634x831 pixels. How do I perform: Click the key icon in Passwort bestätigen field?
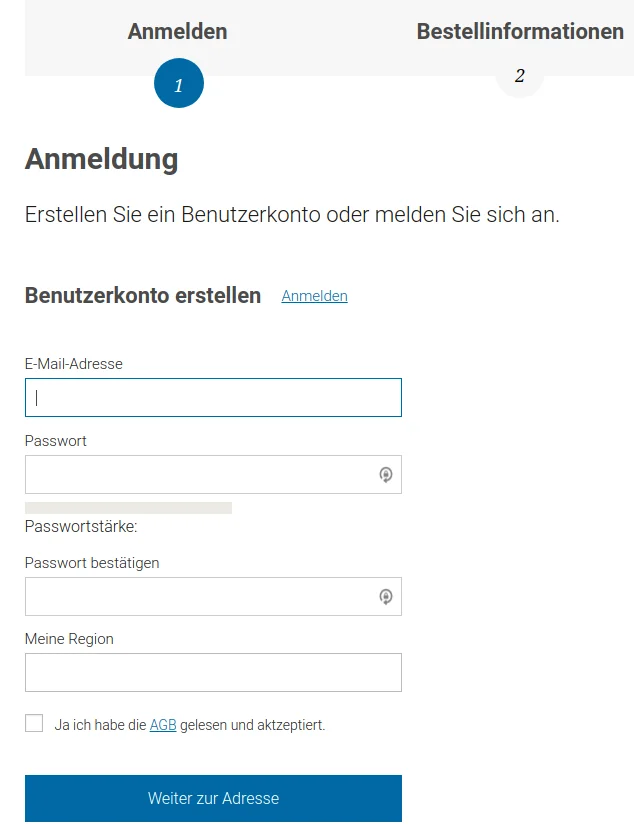386,597
